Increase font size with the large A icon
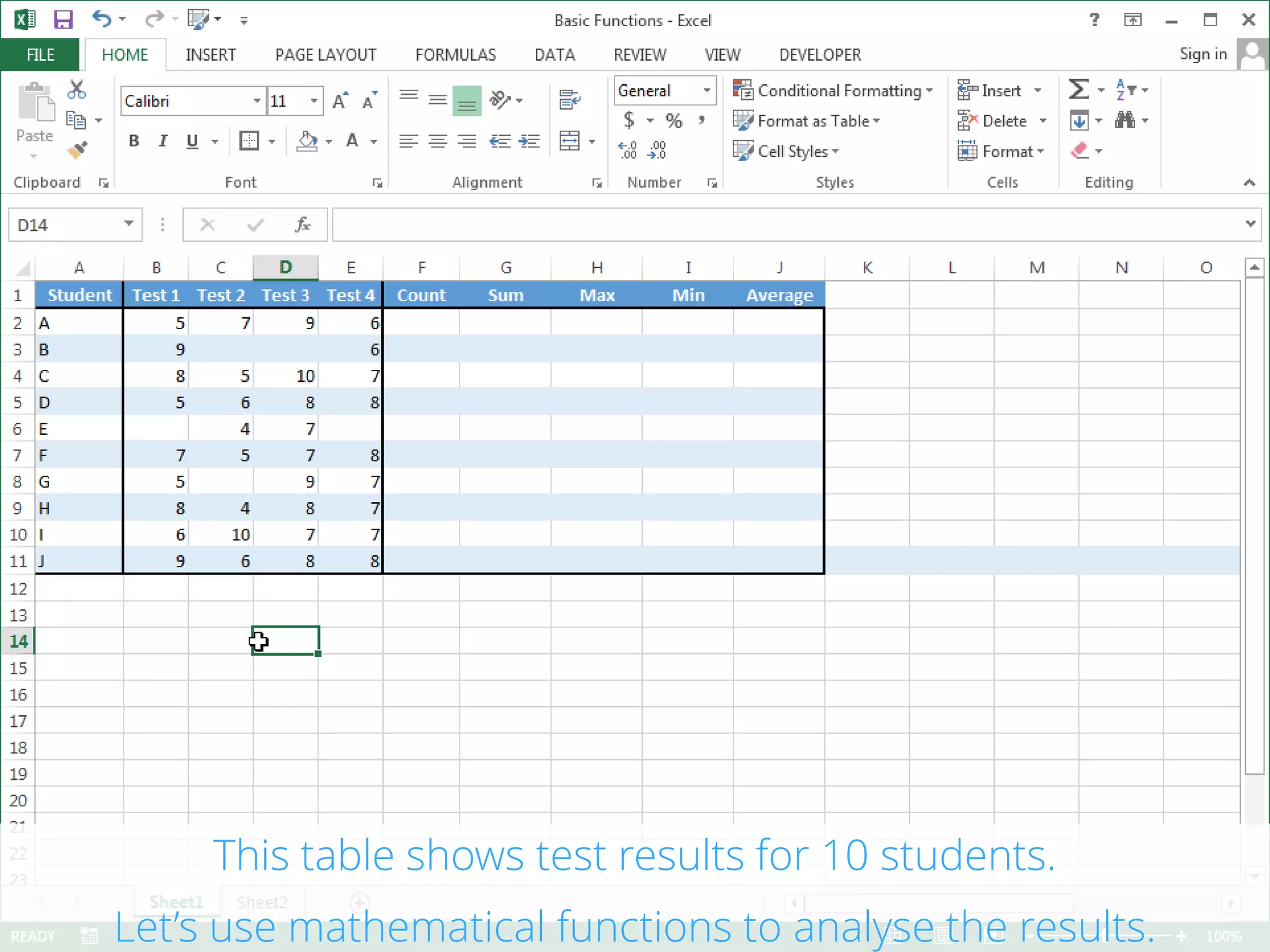The width and height of the screenshot is (1270, 952). point(340,101)
